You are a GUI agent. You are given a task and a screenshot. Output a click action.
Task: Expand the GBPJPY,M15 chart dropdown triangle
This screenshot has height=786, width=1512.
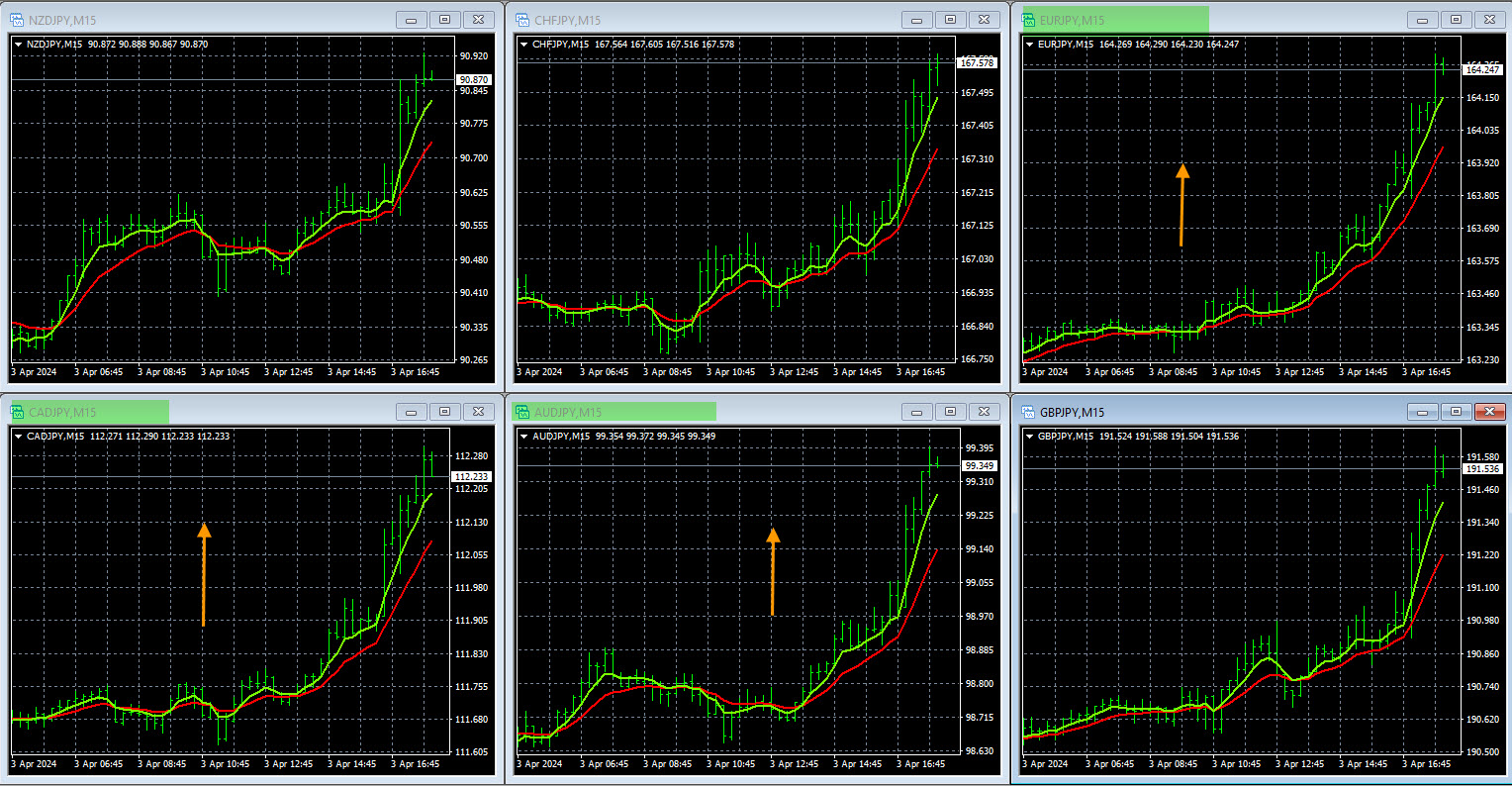point(1029,437)
